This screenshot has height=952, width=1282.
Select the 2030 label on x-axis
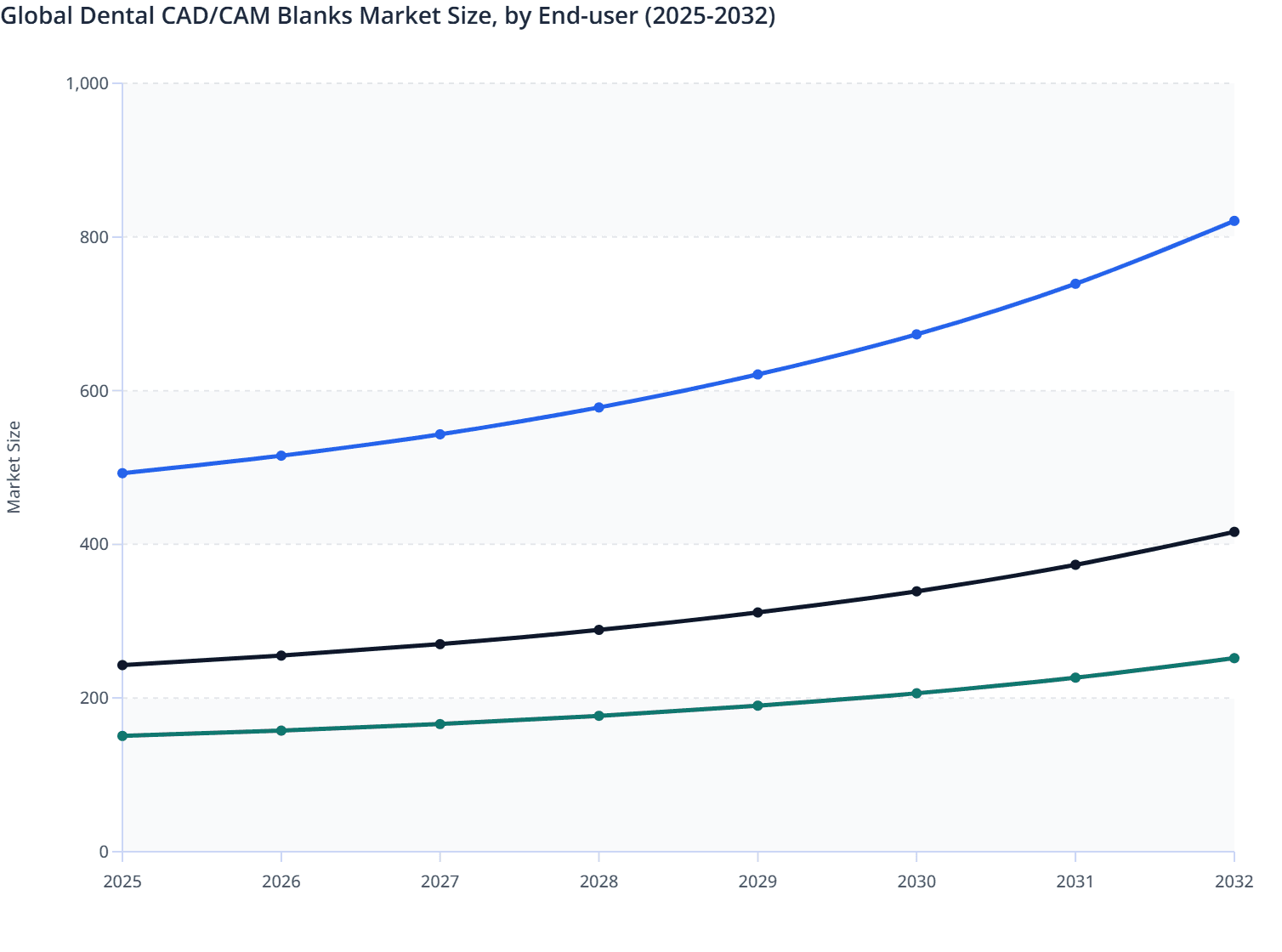click(916, 881)
